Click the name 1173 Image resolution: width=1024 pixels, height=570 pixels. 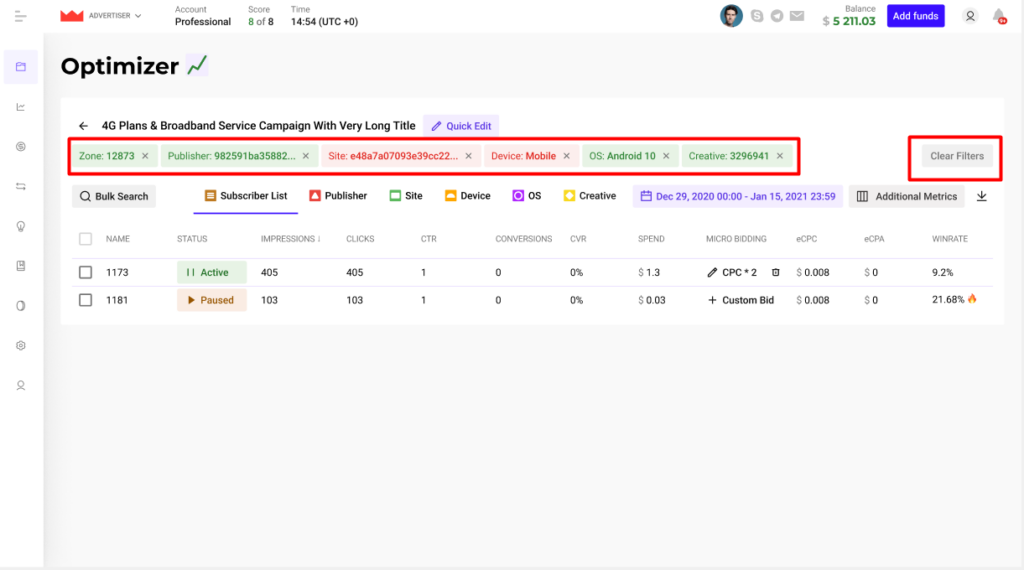tap(117, 272)
